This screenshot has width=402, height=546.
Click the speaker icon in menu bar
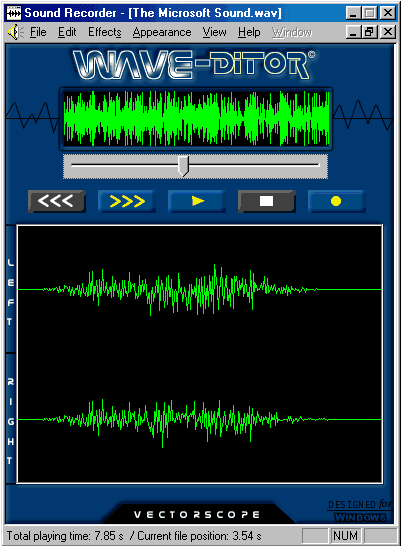pos(16,32)
